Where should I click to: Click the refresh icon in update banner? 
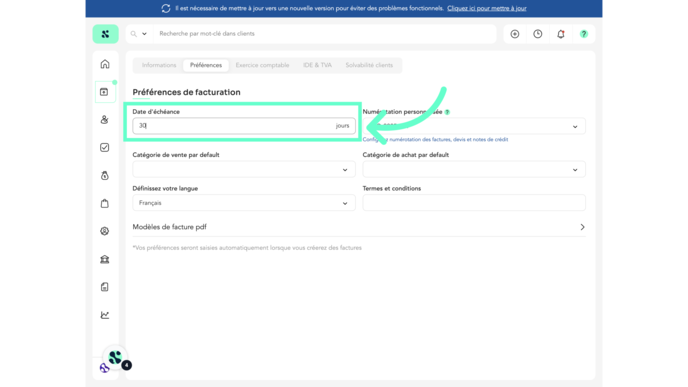165,8
